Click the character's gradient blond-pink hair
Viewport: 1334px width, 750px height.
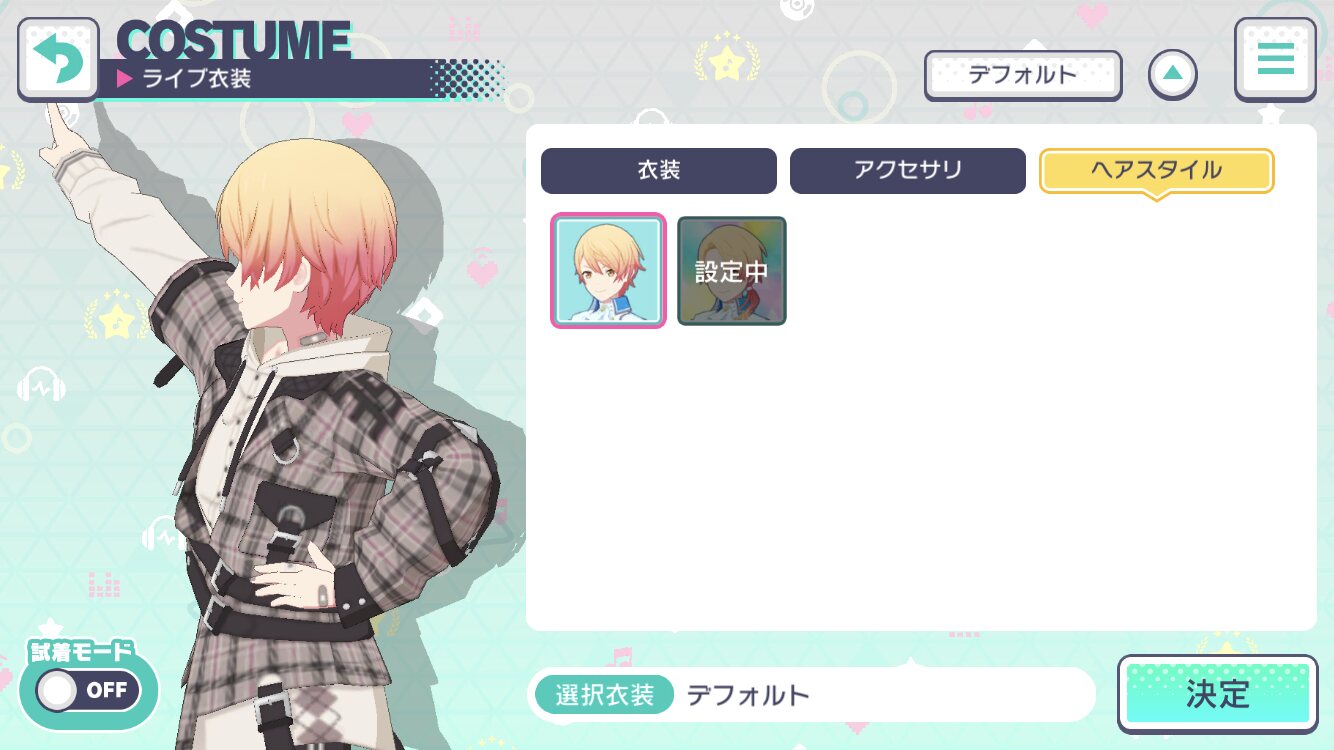click(x=310, y=240)
